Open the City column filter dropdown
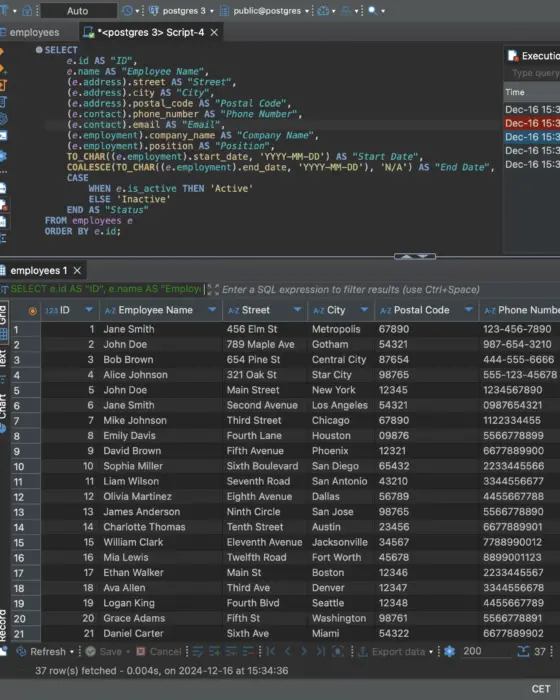Image resolution: width=560 pixels, height=700 pixels. pyautogui.click(x=364, y=310)
